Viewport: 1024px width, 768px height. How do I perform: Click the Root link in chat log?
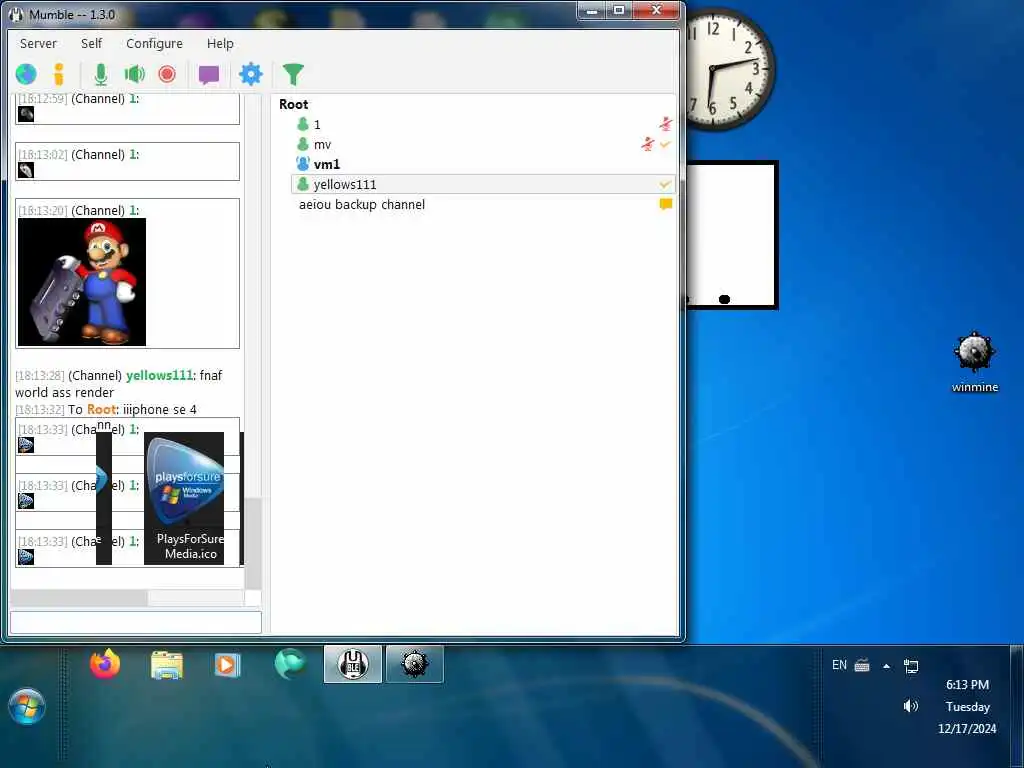[x=101, y=409]
